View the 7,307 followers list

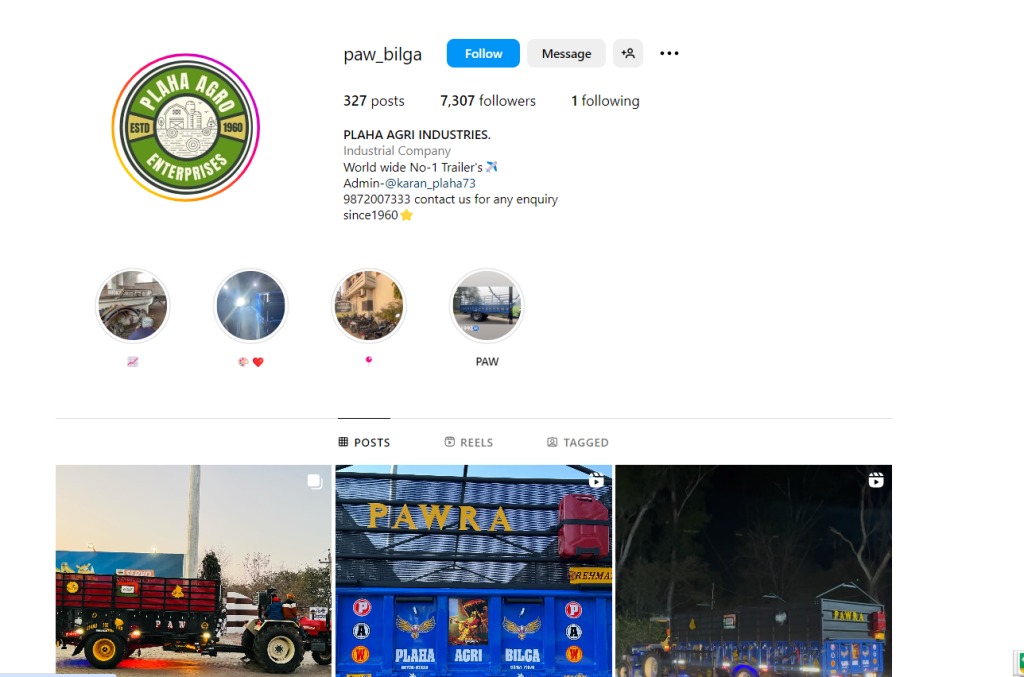[488, 101]
